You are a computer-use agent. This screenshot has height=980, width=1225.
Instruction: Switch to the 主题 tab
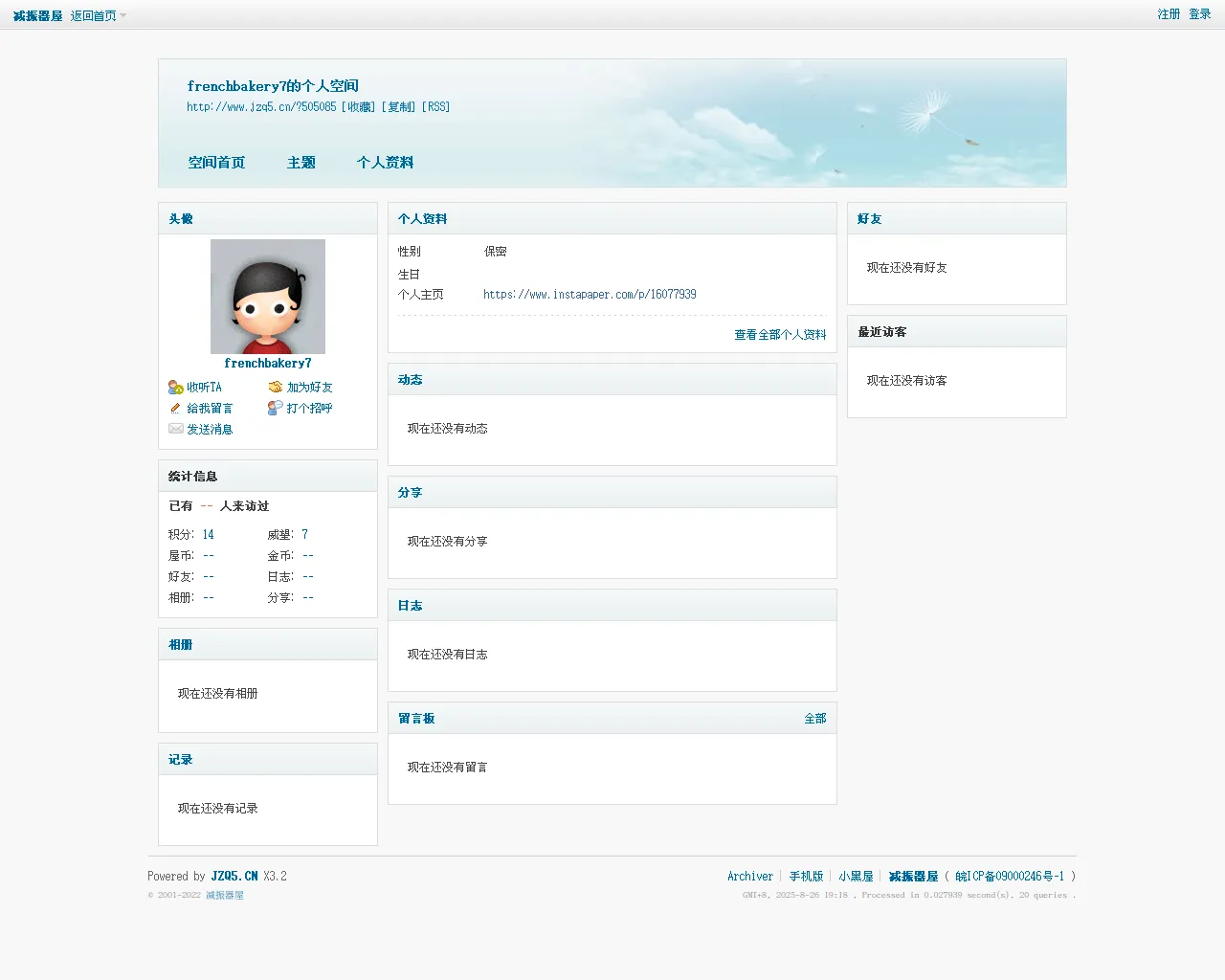[x=301, y=163]
